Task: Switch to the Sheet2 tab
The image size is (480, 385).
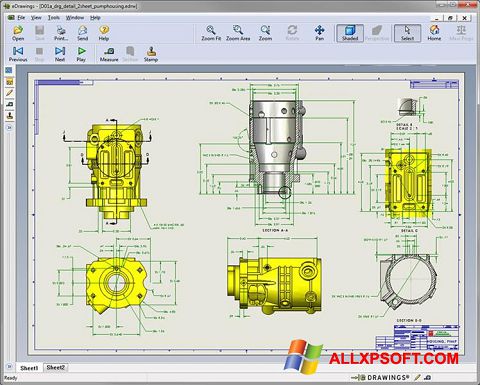Action: click(55, 367)
